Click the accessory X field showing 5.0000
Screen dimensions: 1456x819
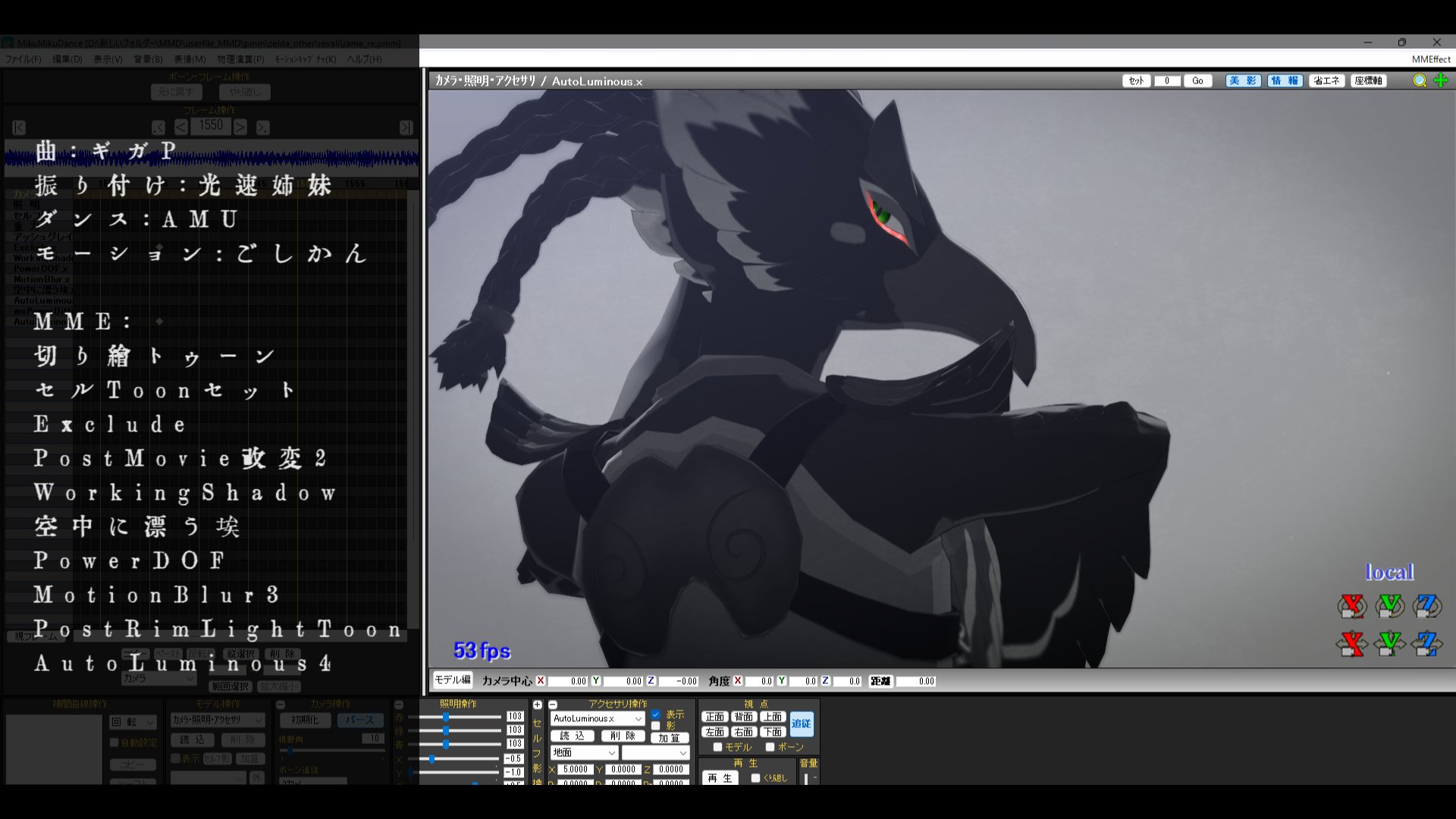[x=576, y=769]
